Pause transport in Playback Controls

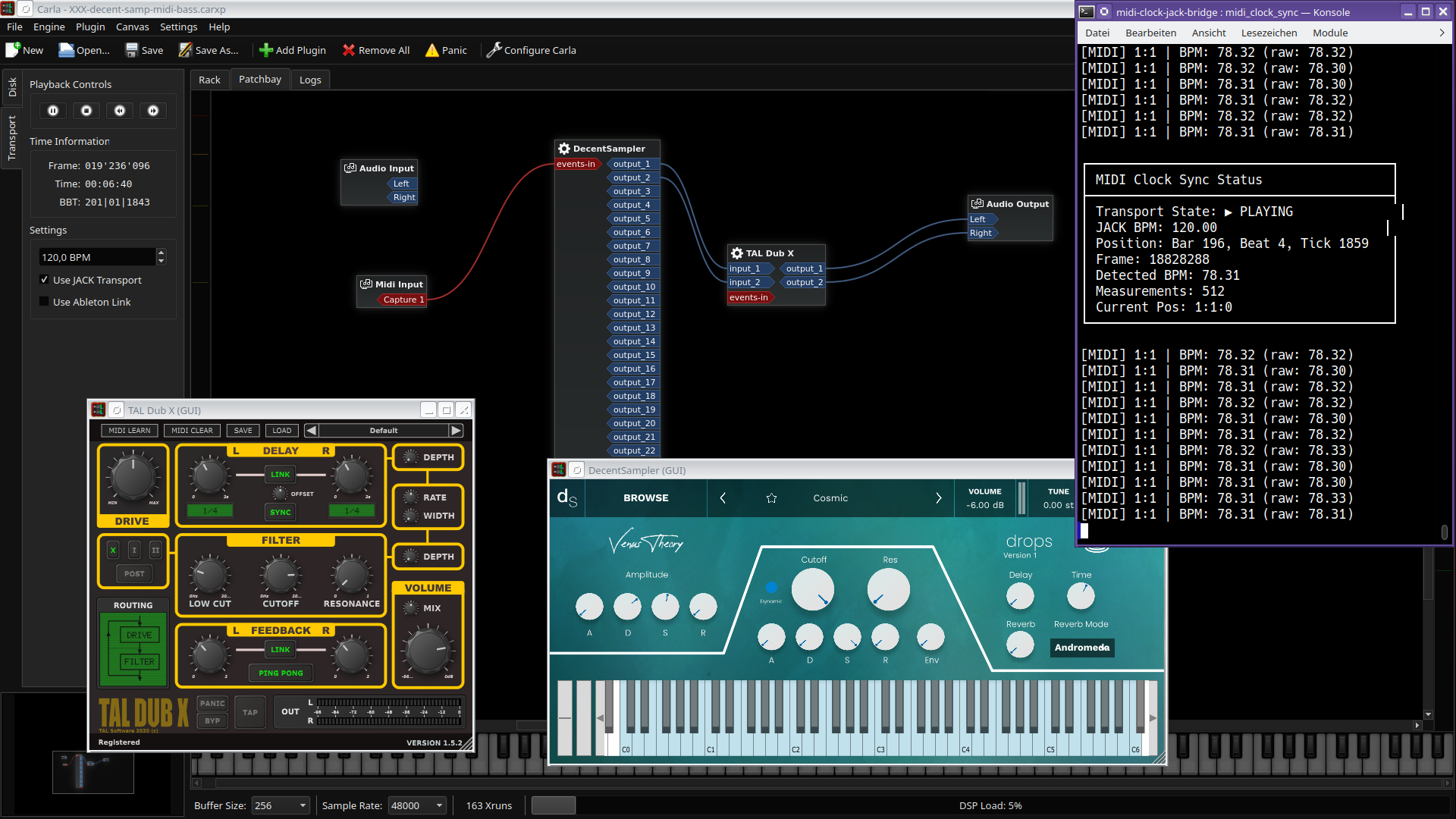click(53, 111)
